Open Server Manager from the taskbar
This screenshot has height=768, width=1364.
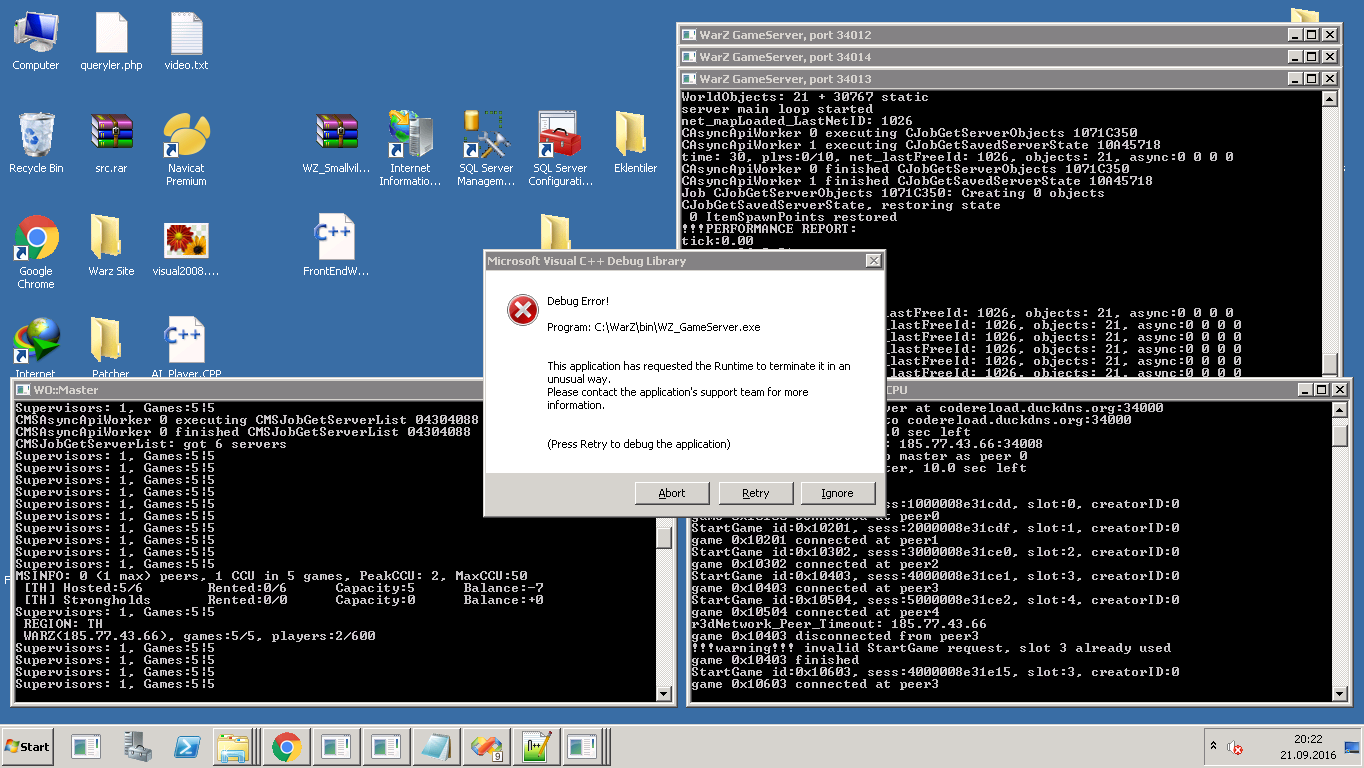coord(137,746)
